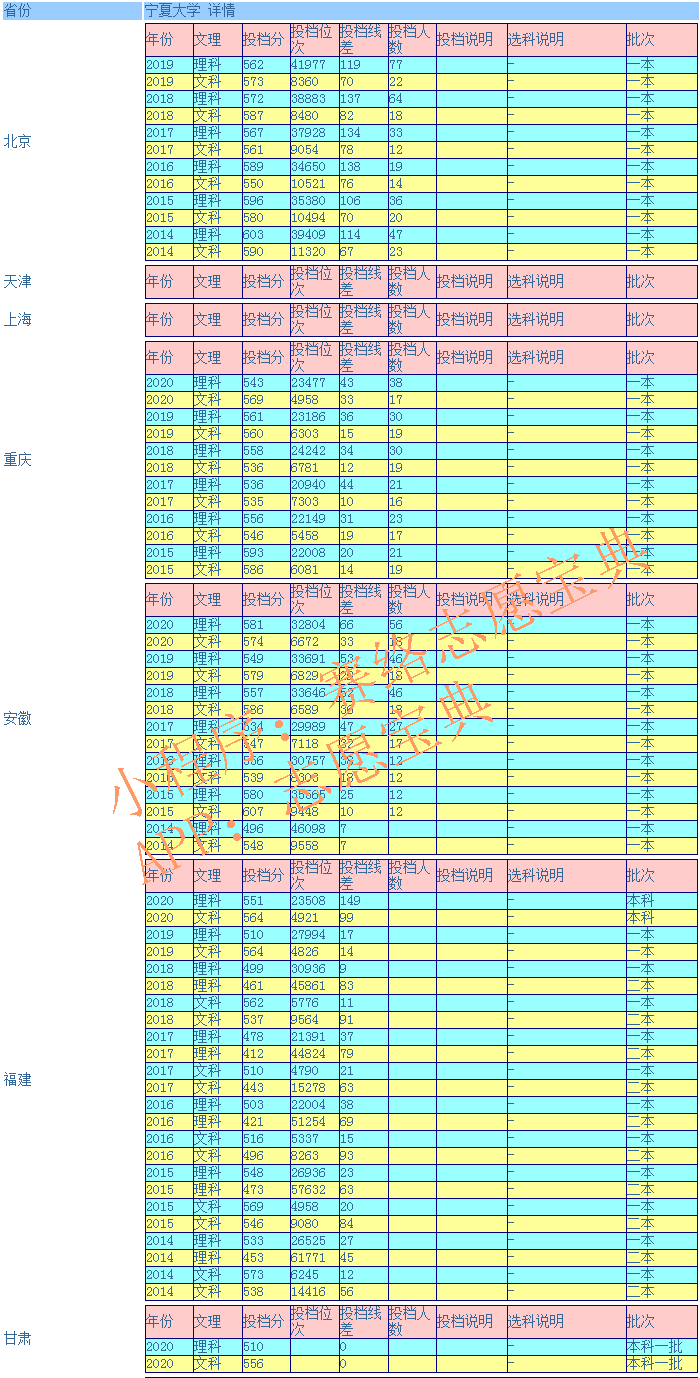Viewport: 700px width, 1378px height.
Task: Select the 22008 cell for Chongqing 2015
Action: click(314, 553)
